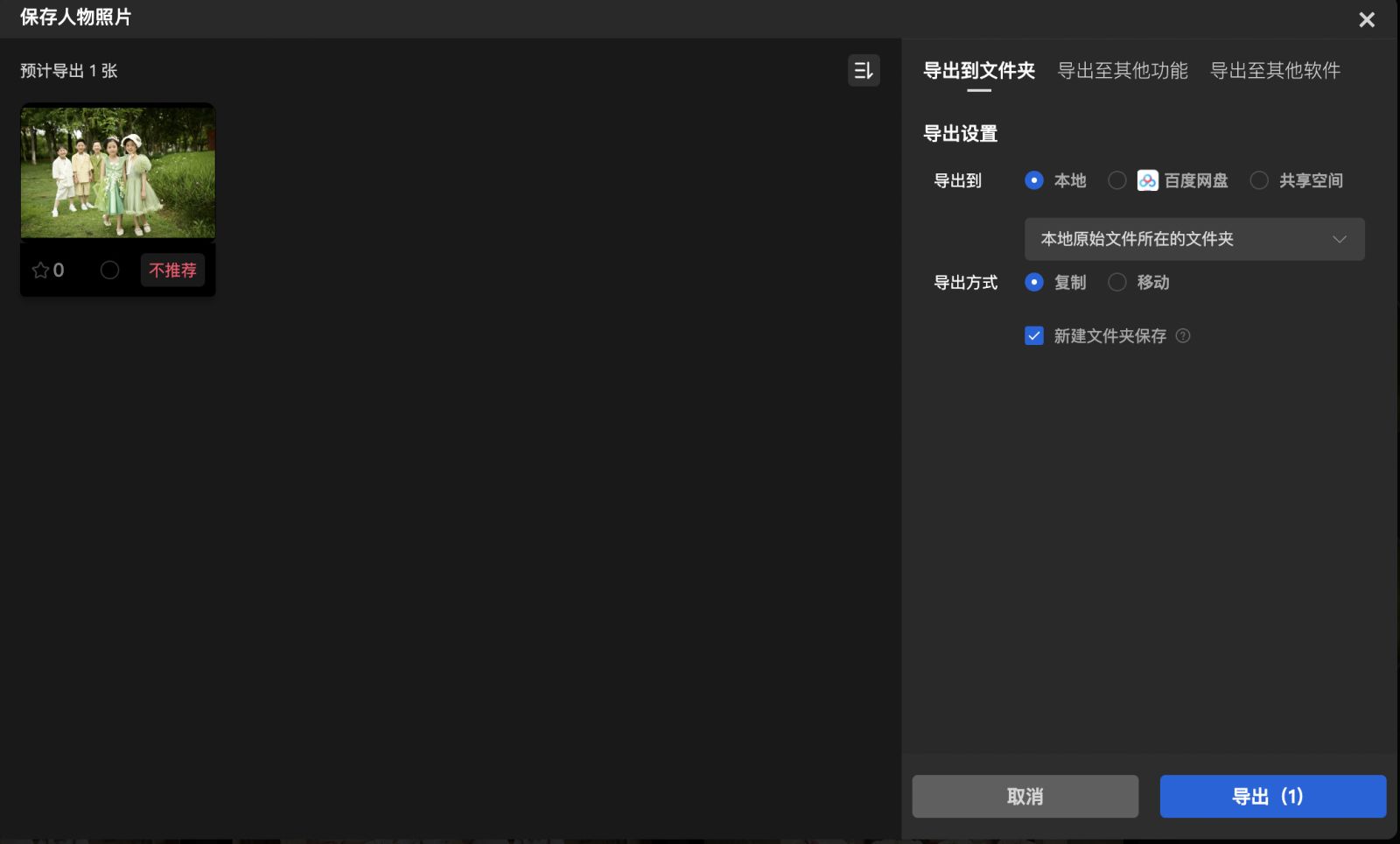This screenshot has width=1400, height=844.
Task: Select 百度网盘 radio button
Action: (x=1117, y=180)
